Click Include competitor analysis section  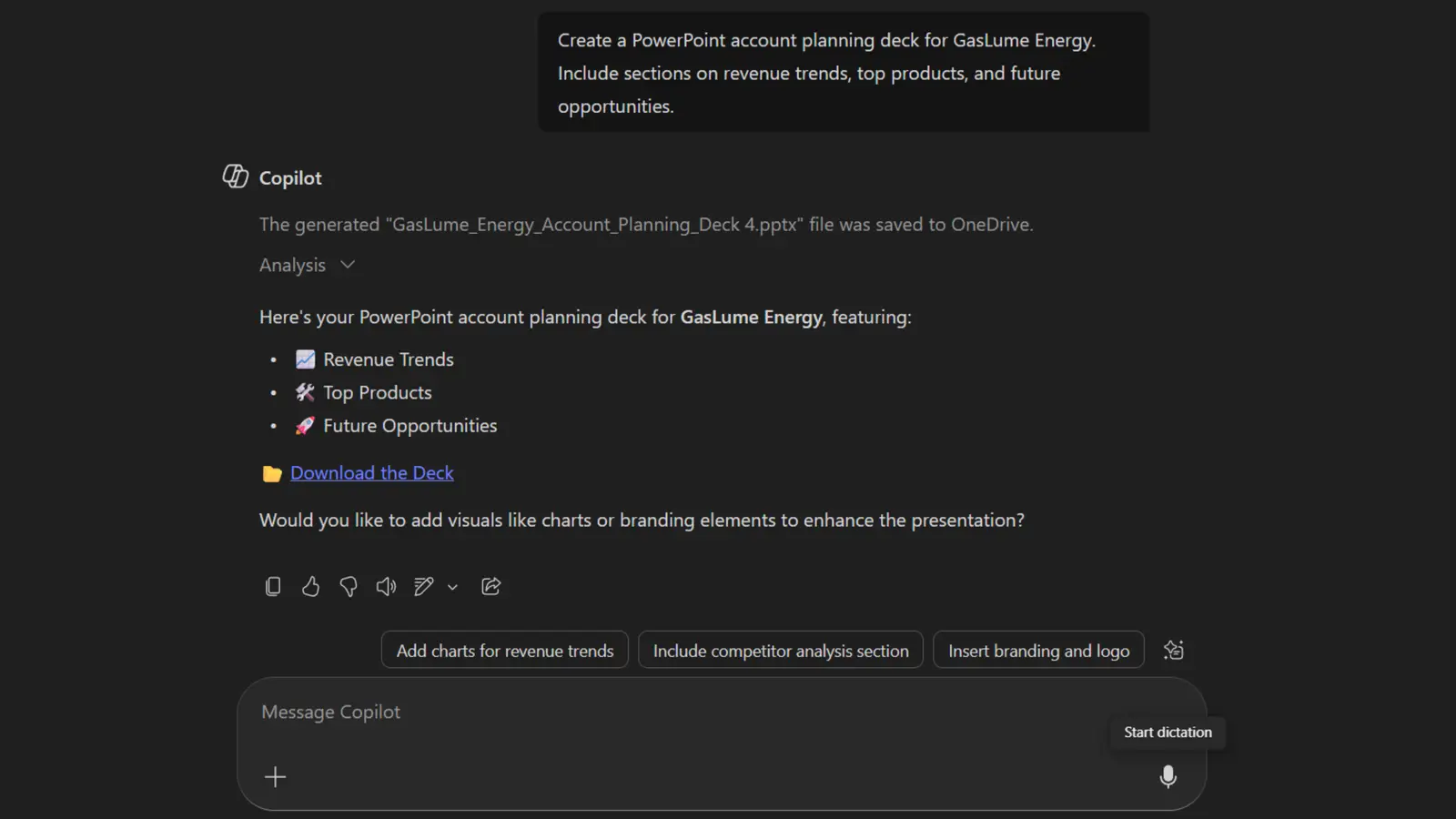tap(780, 650)
